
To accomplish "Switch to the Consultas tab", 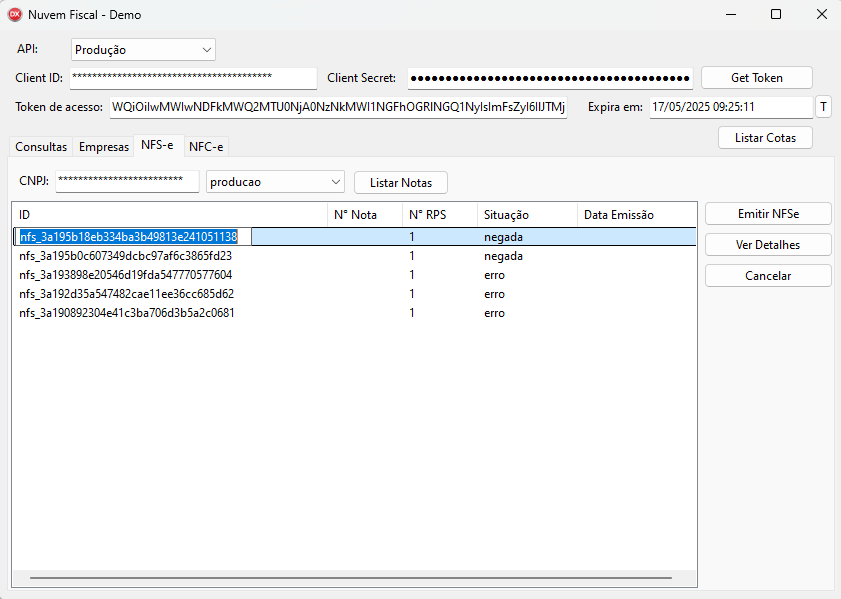I will (x=41, y=147).
